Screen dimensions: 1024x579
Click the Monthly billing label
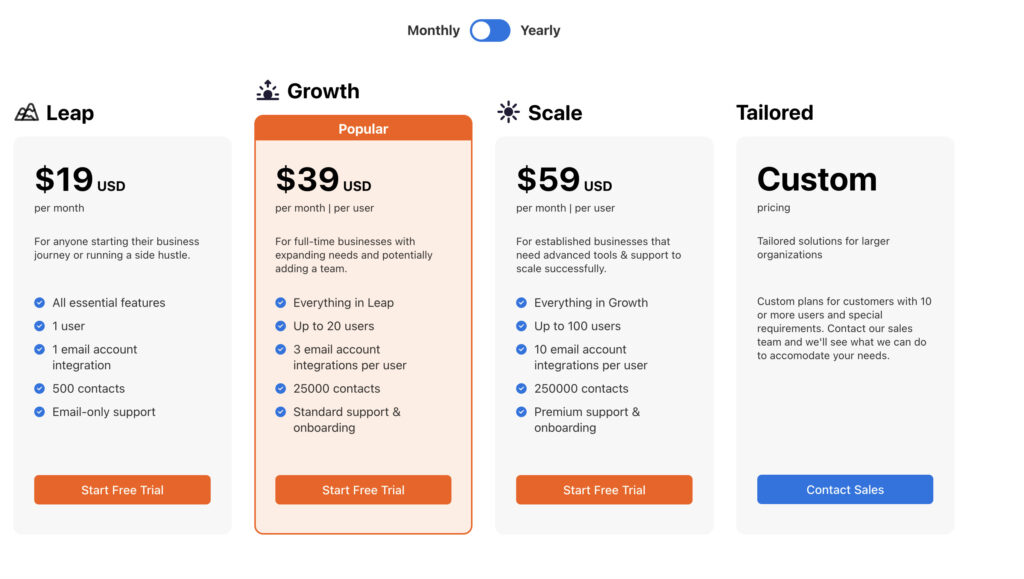click(432, 30)
